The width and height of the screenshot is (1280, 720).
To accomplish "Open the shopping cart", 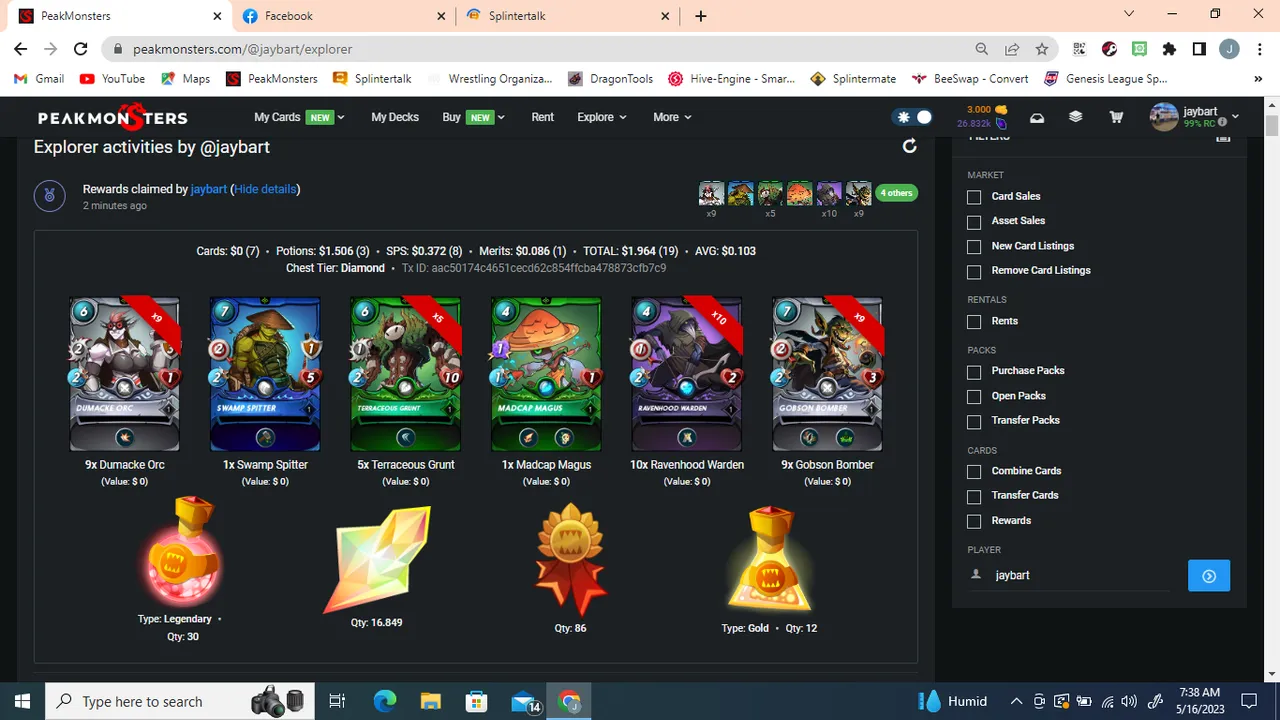I will [1116, 117].
